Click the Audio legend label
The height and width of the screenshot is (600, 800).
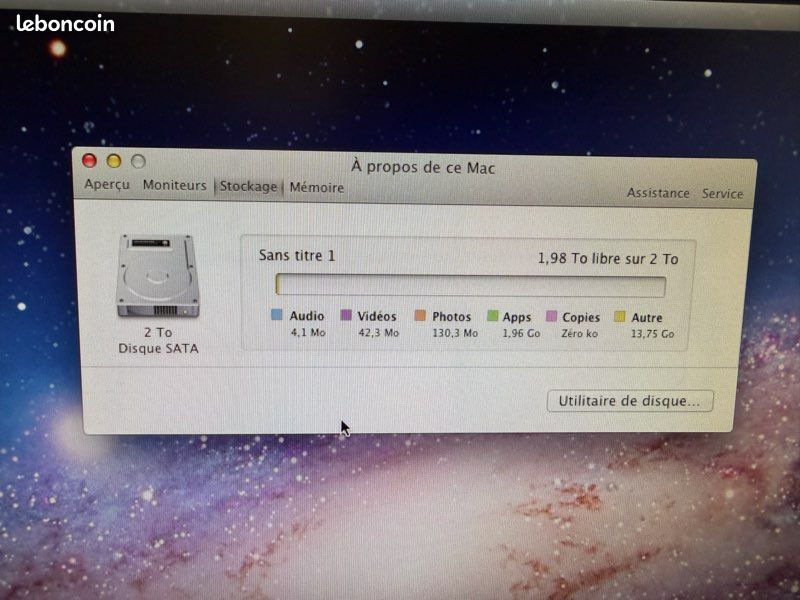tap(307, 316)
